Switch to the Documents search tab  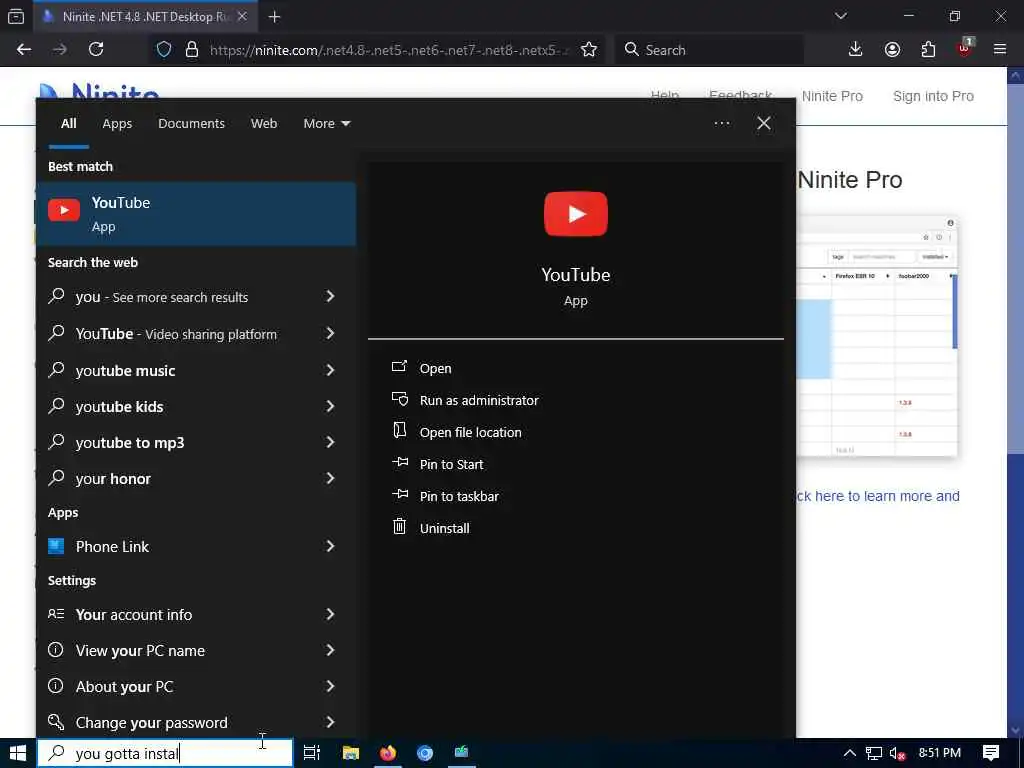pyautogui.click(x=191, y=123)
